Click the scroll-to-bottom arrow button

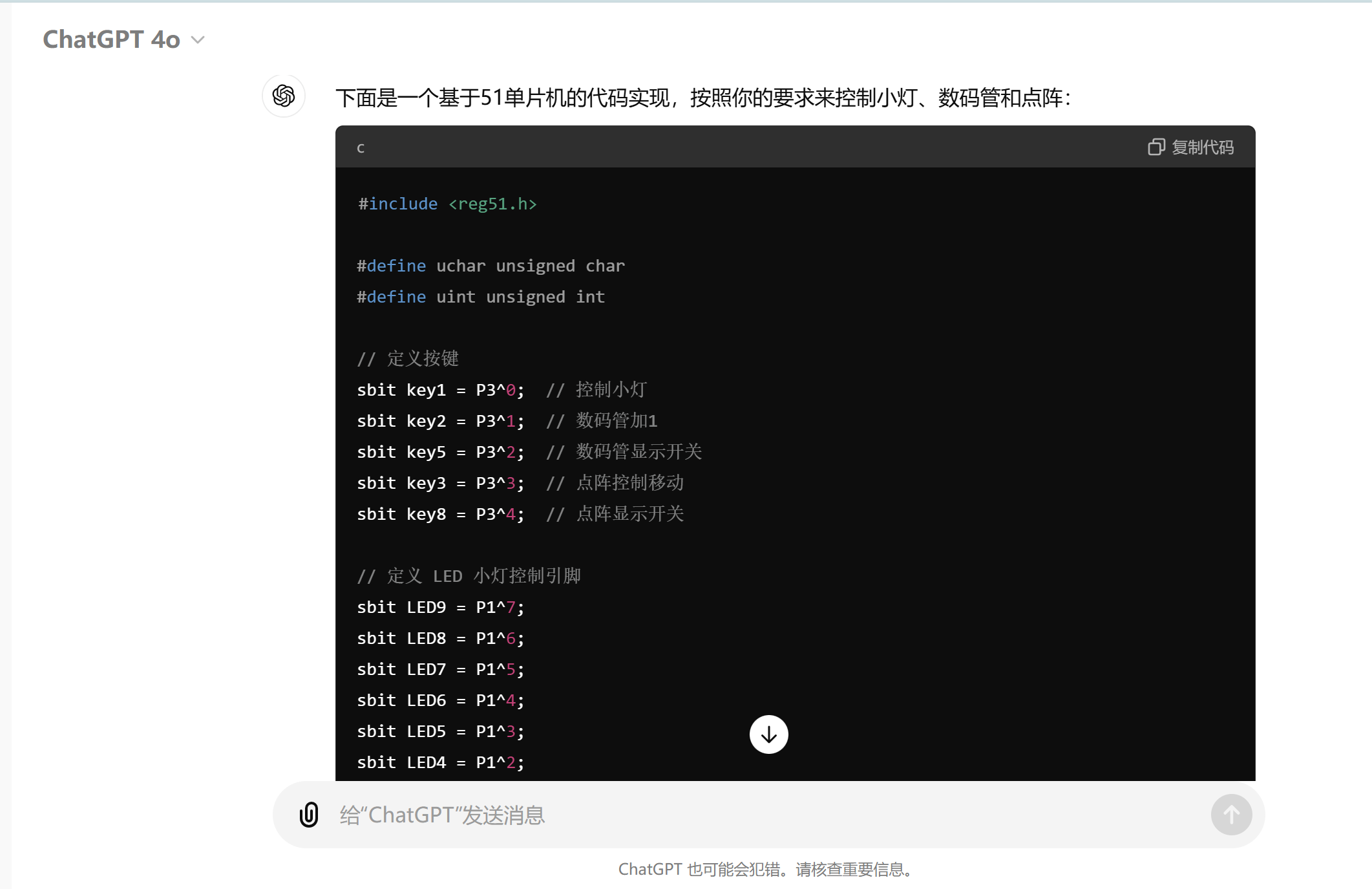768,734
